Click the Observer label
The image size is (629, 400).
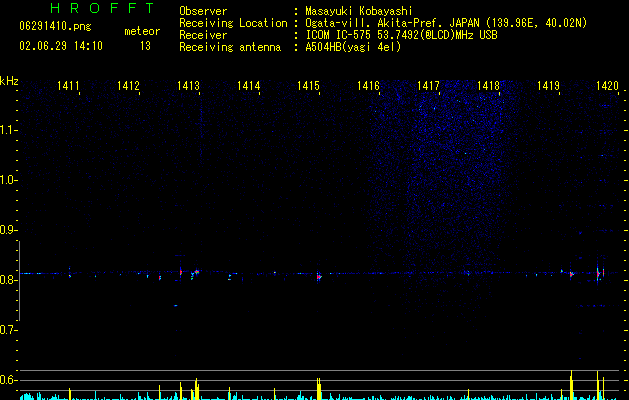tap(203, 11)
